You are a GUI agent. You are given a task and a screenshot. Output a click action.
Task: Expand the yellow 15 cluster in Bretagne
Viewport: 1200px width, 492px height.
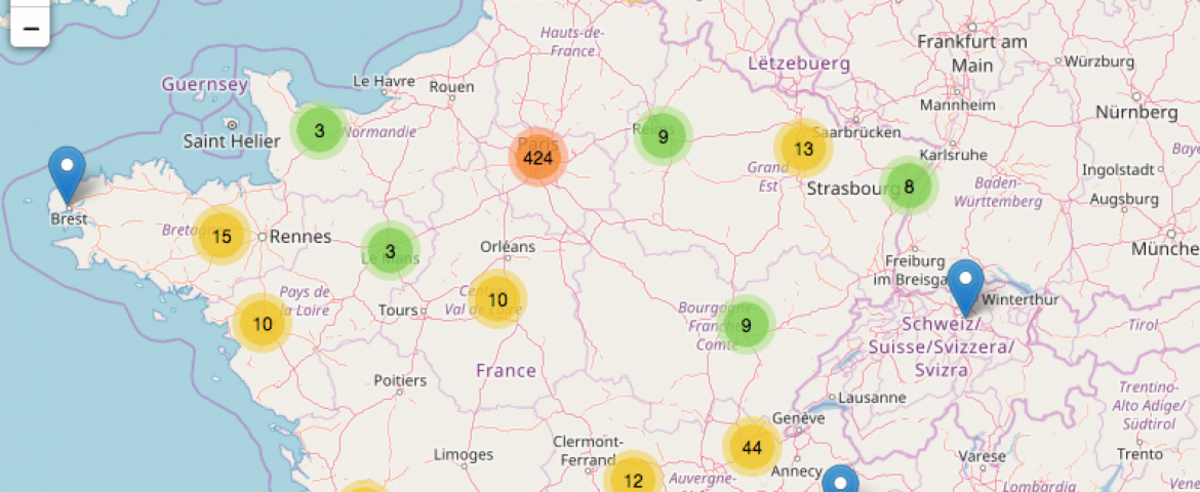click(x=222, y=236)
